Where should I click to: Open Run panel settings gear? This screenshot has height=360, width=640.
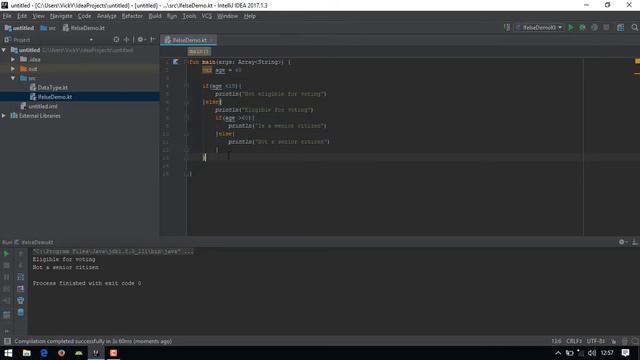click(622, 242)
